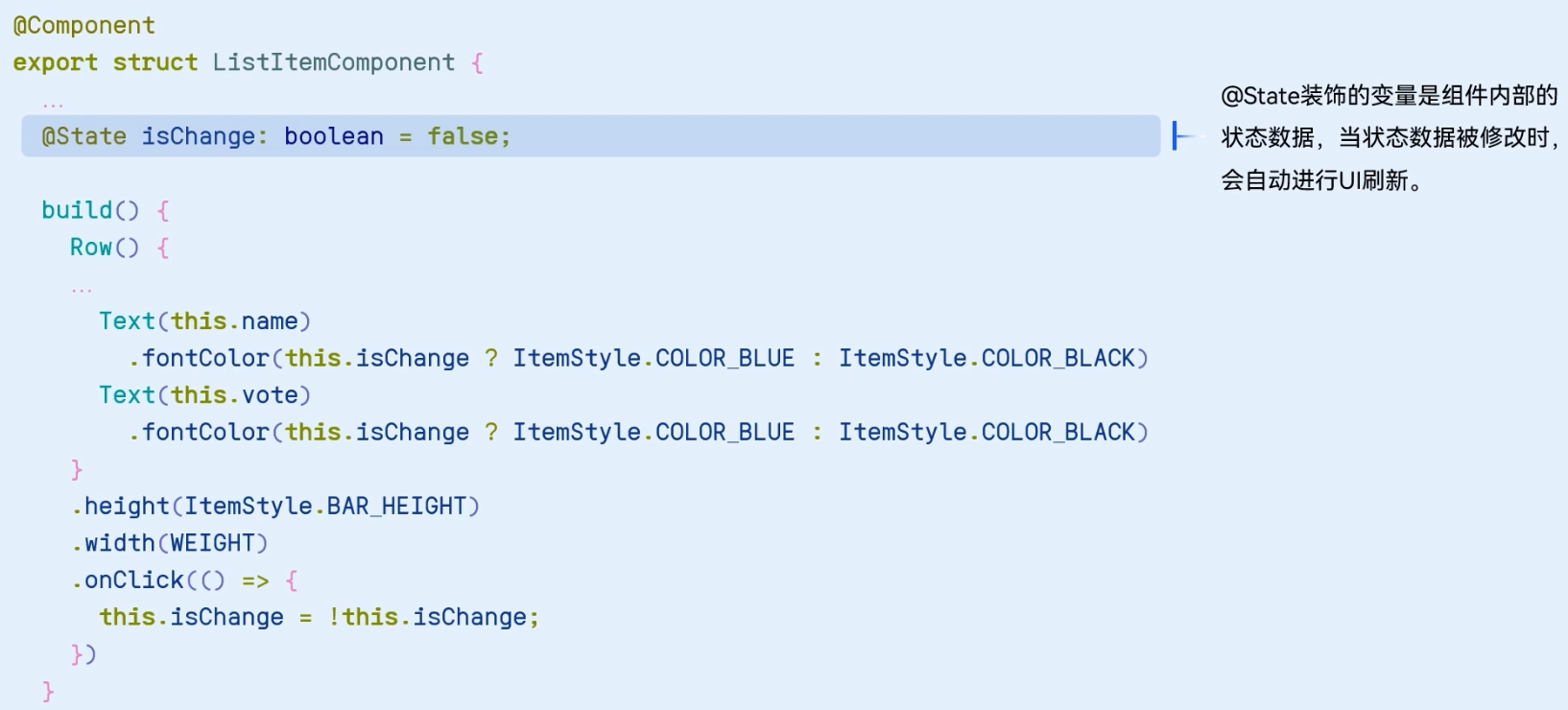This screenshot has width=1568, height=710.
Task: Click first ItemStyle.COLOR_BLUE constant
Action: 653,359
